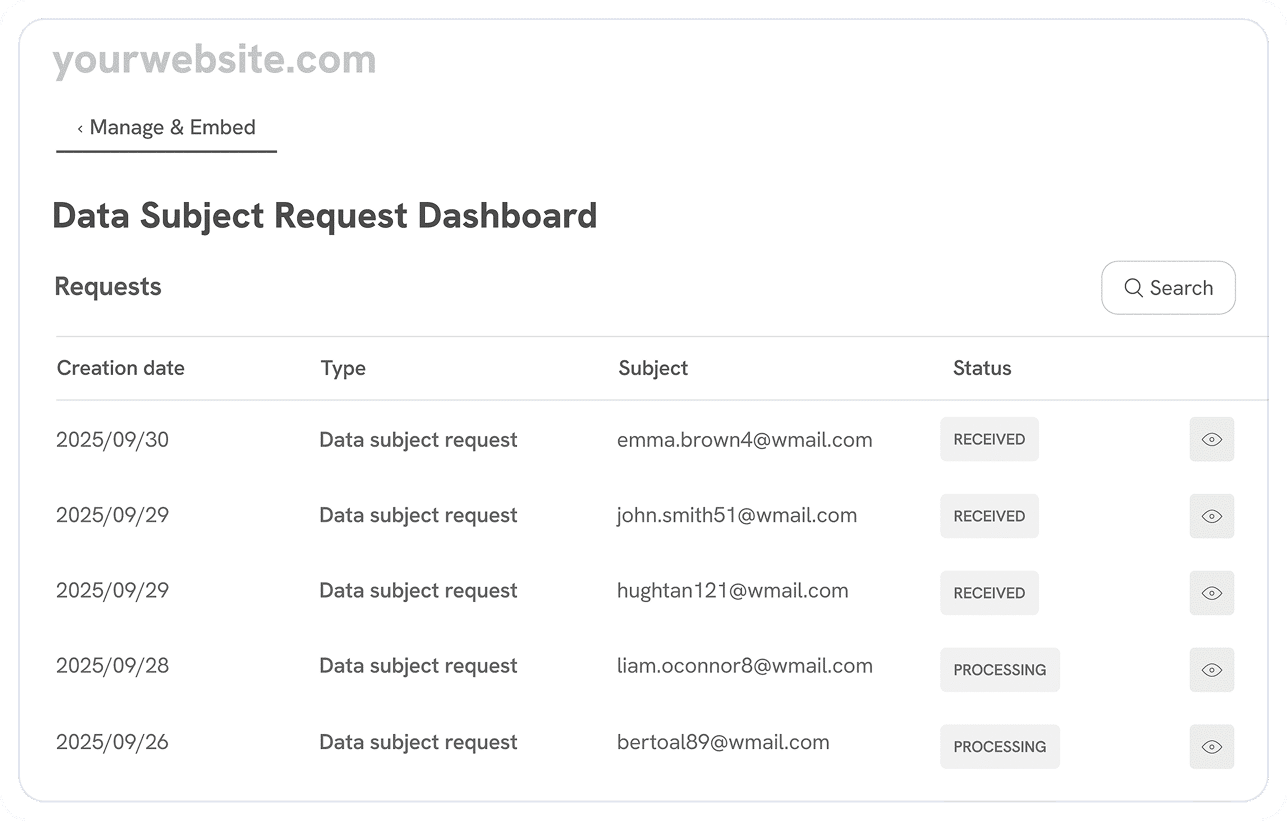Screen dimensions: 1287x821
Task: Sort by Creation date column header
Action: 121,368
